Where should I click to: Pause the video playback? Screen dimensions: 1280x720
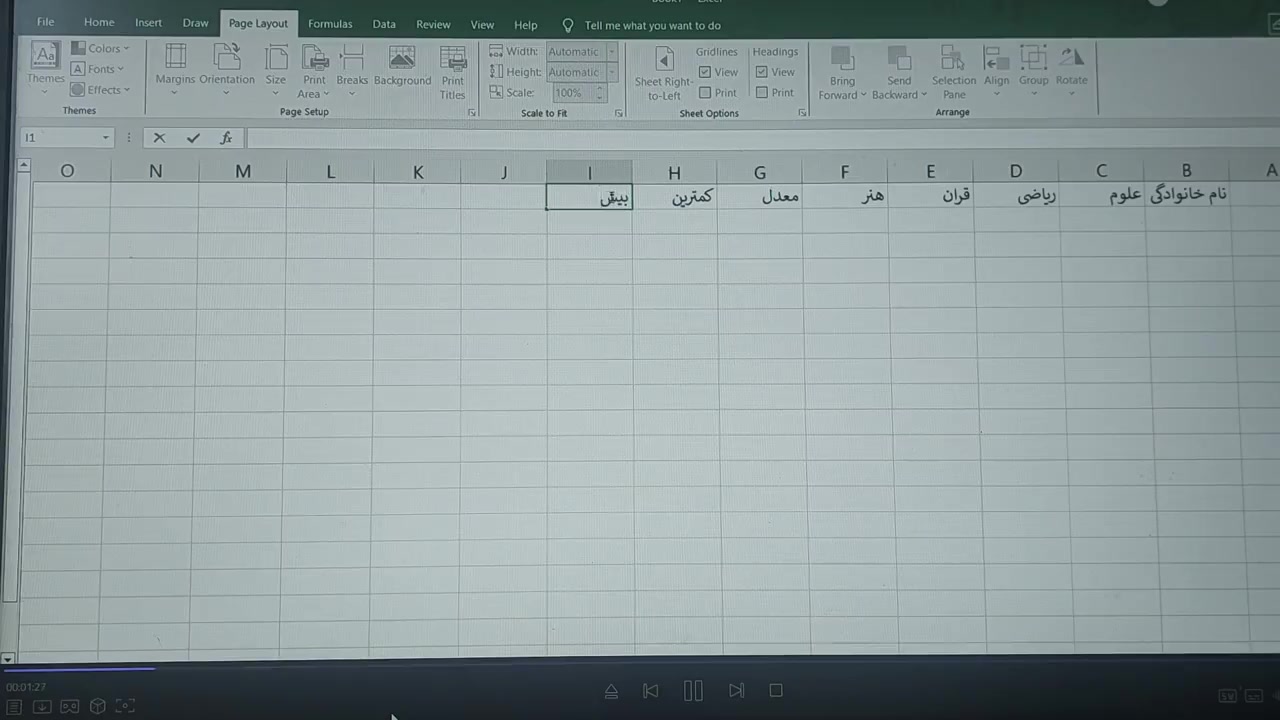pos(693,690)
